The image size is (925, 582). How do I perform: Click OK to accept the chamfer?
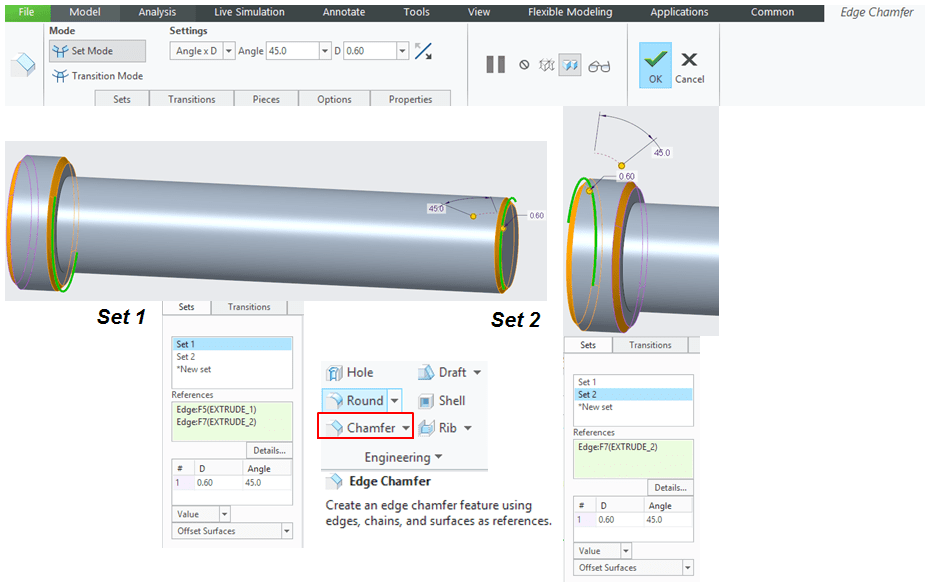[655, 65]
